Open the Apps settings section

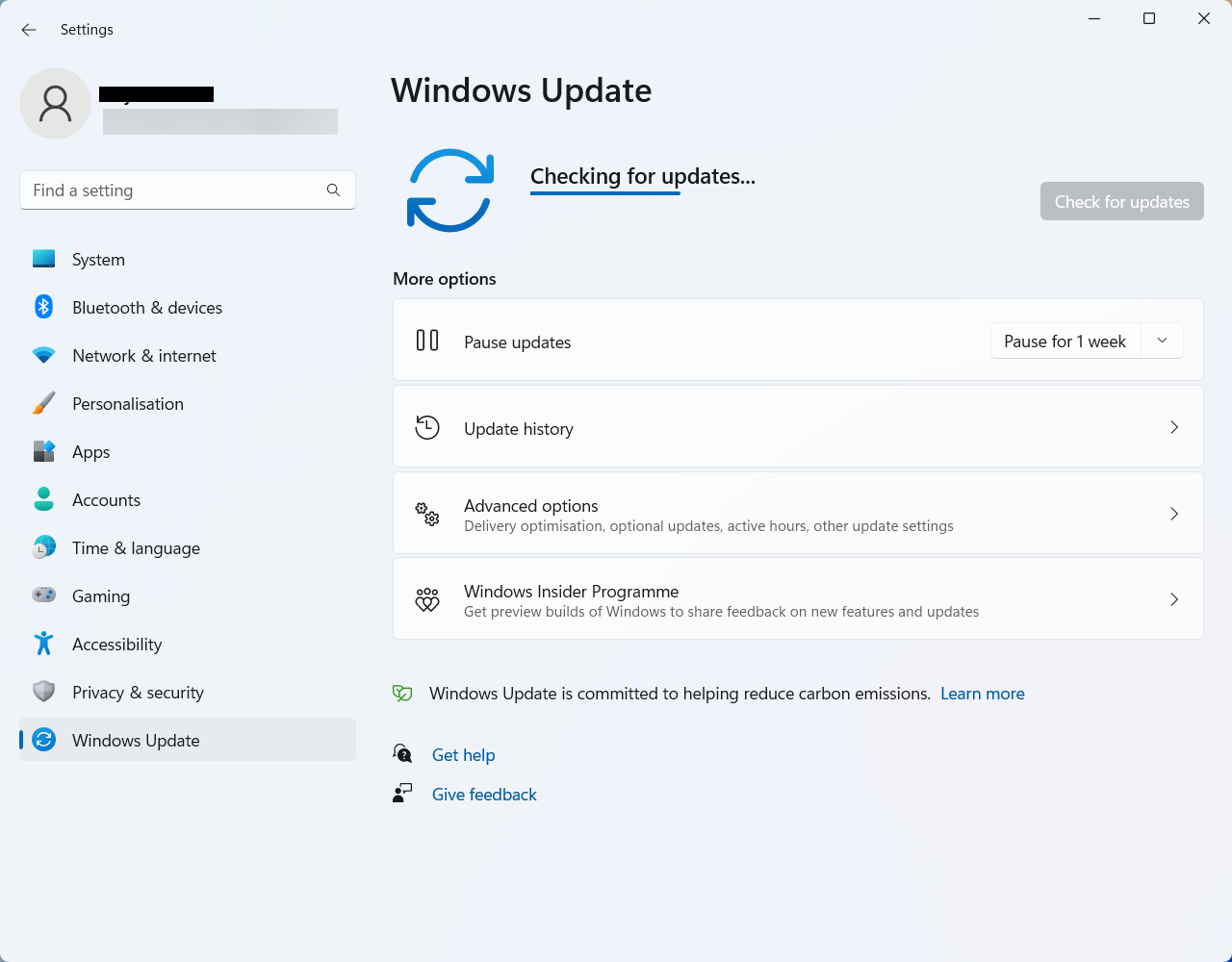188,451
